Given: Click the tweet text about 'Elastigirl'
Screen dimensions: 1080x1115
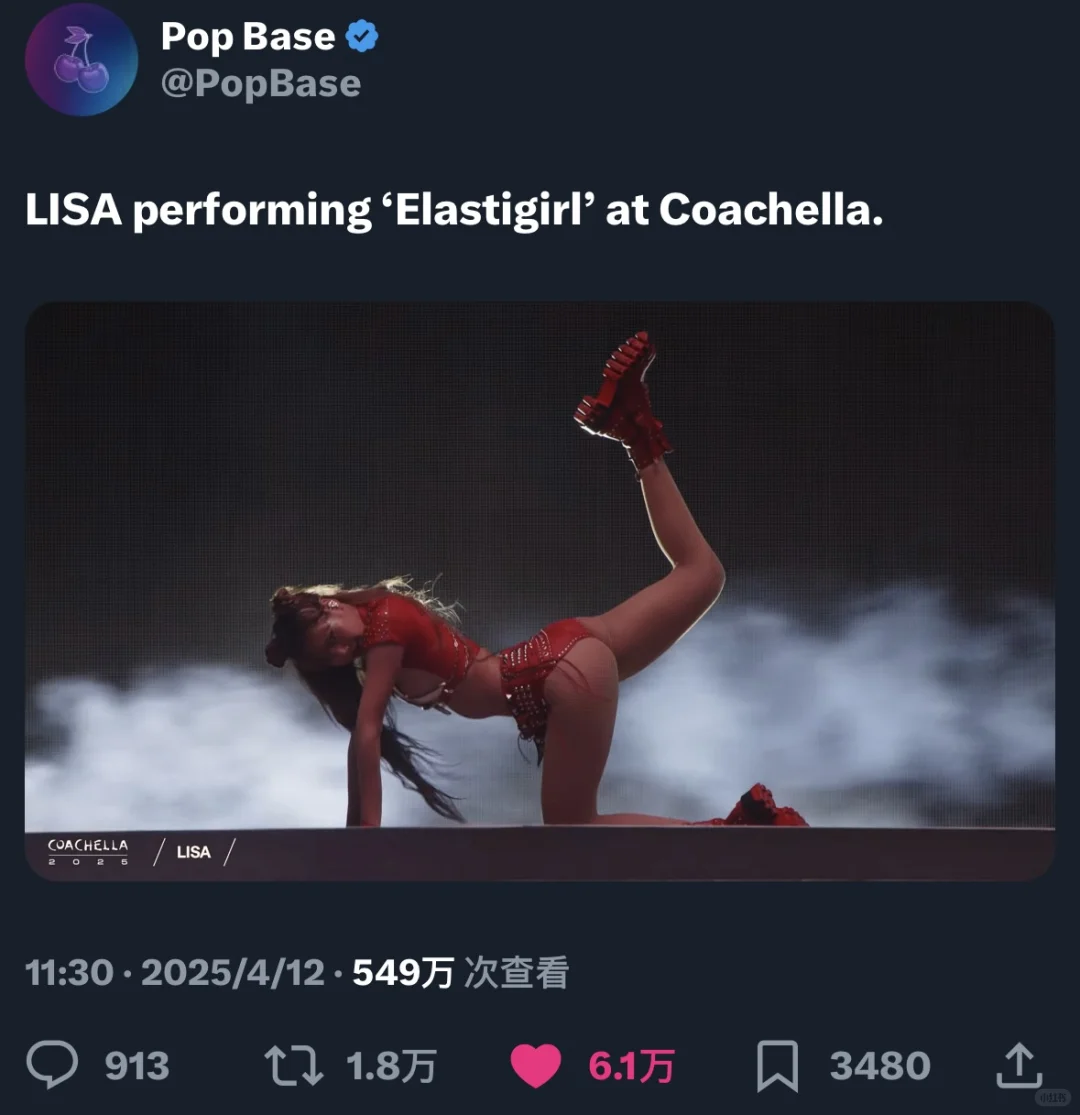Looking at the screenshot, I should point(455,210).
